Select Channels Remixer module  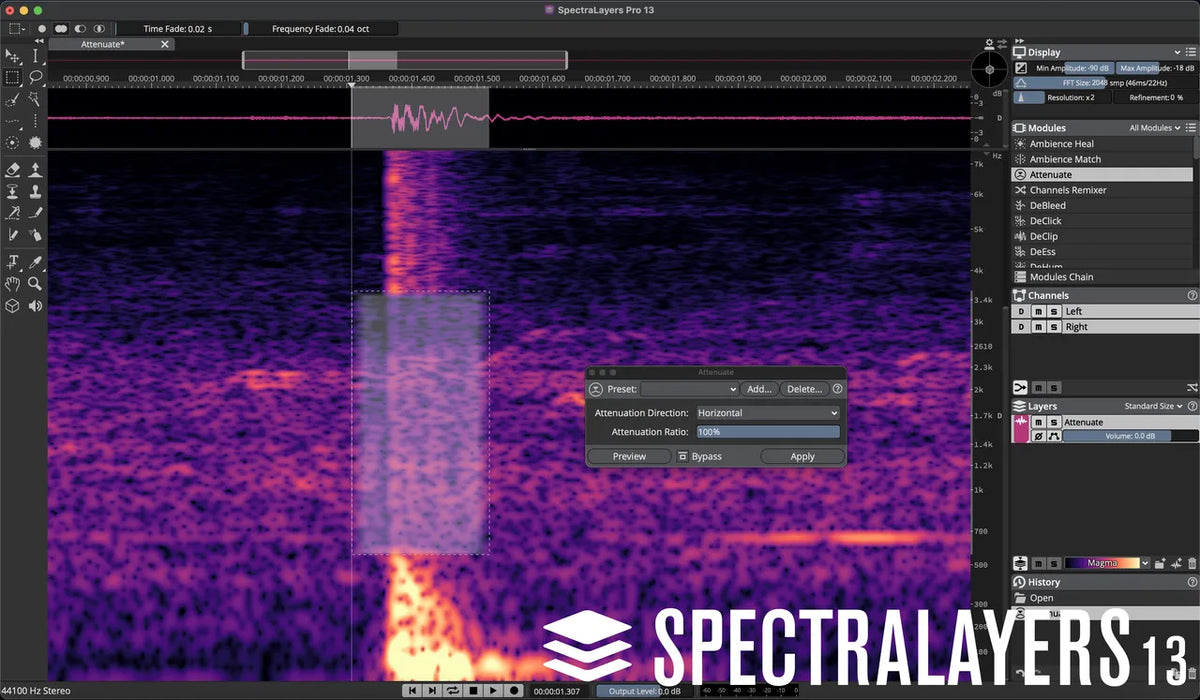(1102, 190)
